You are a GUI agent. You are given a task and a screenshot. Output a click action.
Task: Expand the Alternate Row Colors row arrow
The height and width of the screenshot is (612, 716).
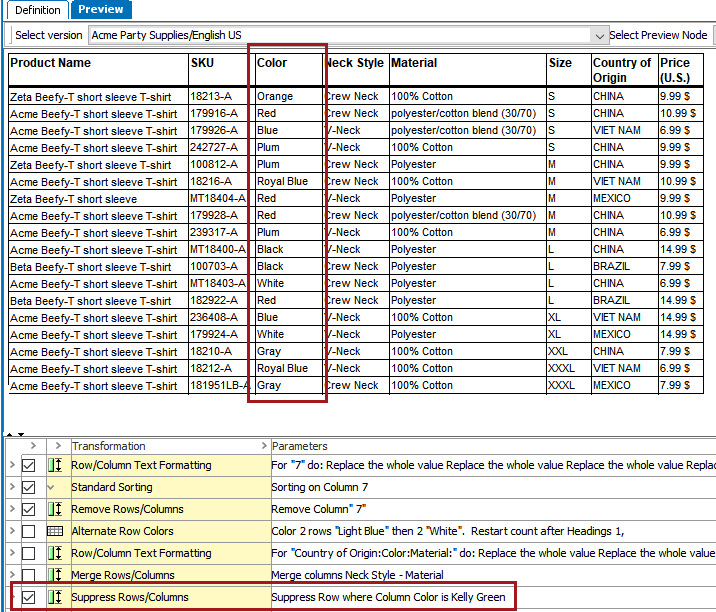pyautogui.click(x=10, y=532)
